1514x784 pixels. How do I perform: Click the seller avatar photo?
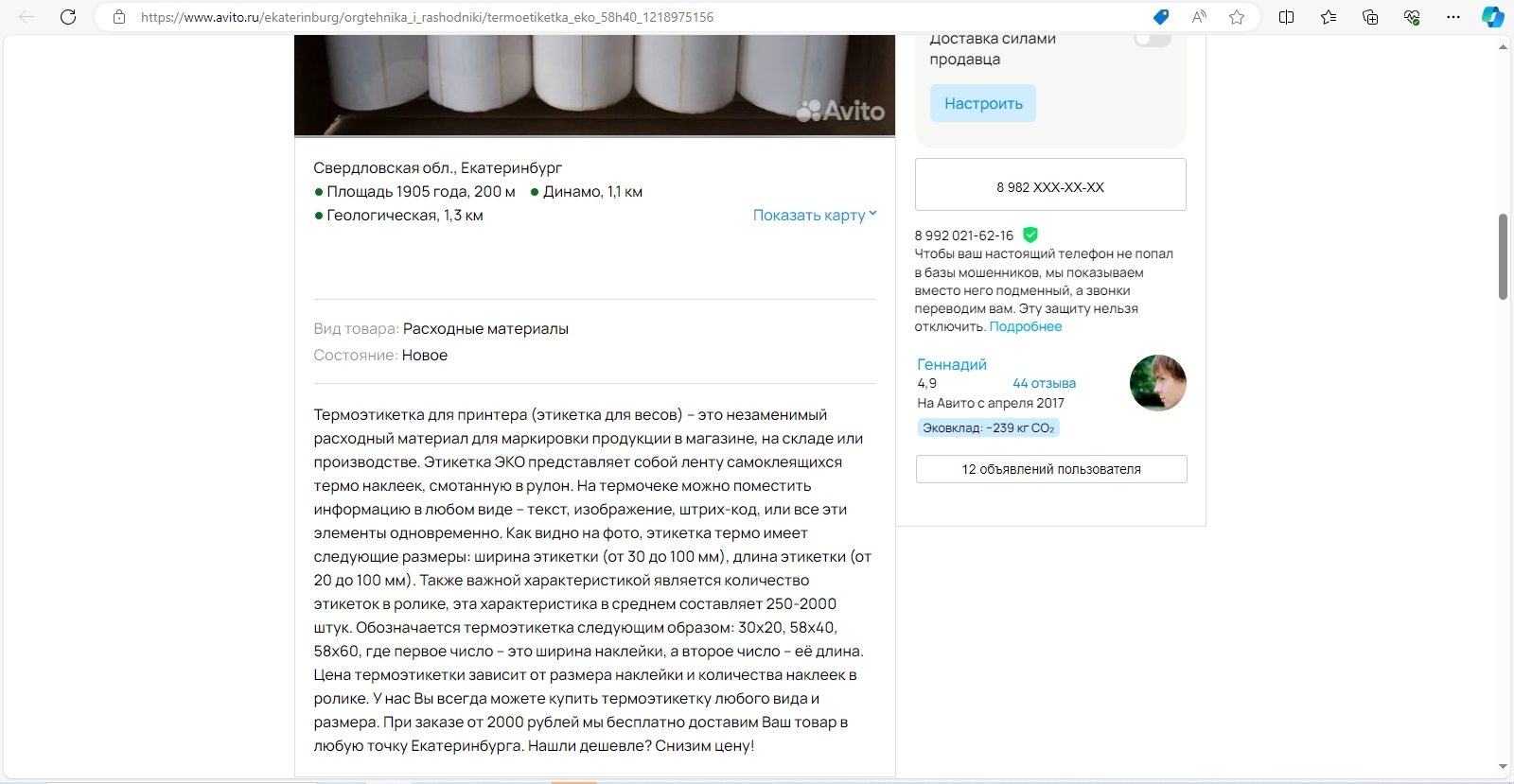point(1158,383)
